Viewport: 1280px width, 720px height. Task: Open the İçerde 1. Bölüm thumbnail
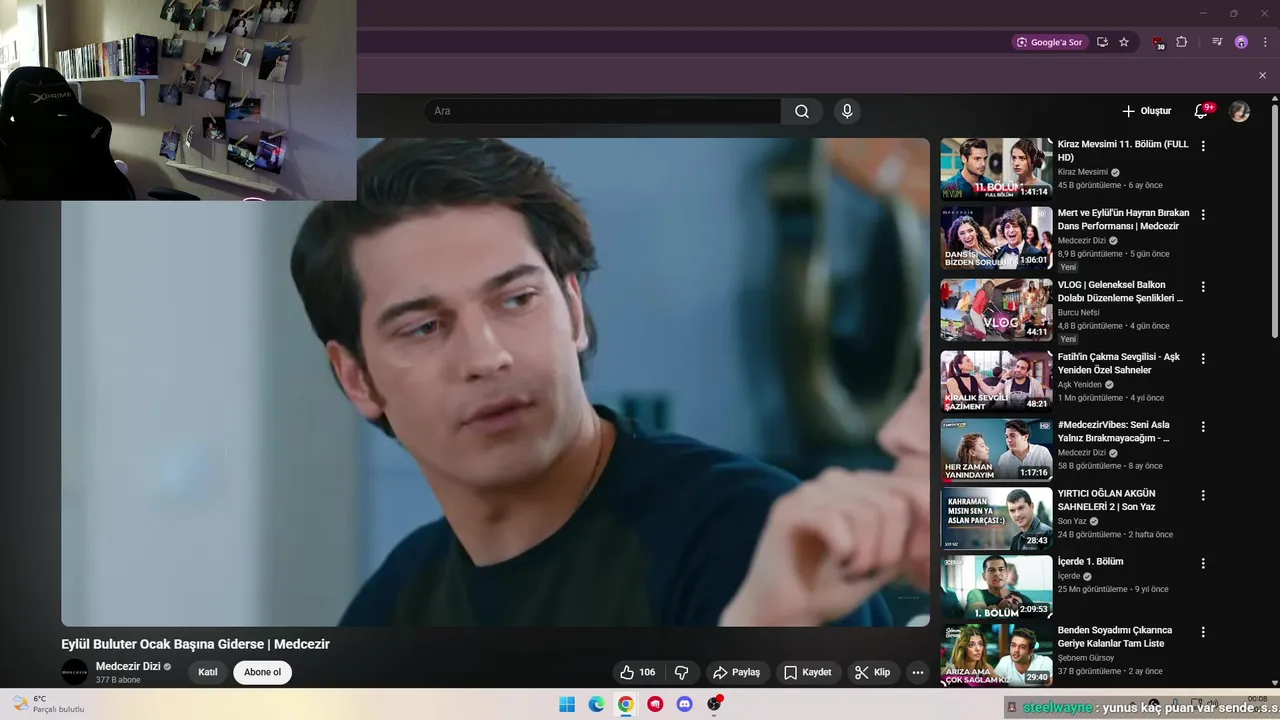(x=996, y=587)
